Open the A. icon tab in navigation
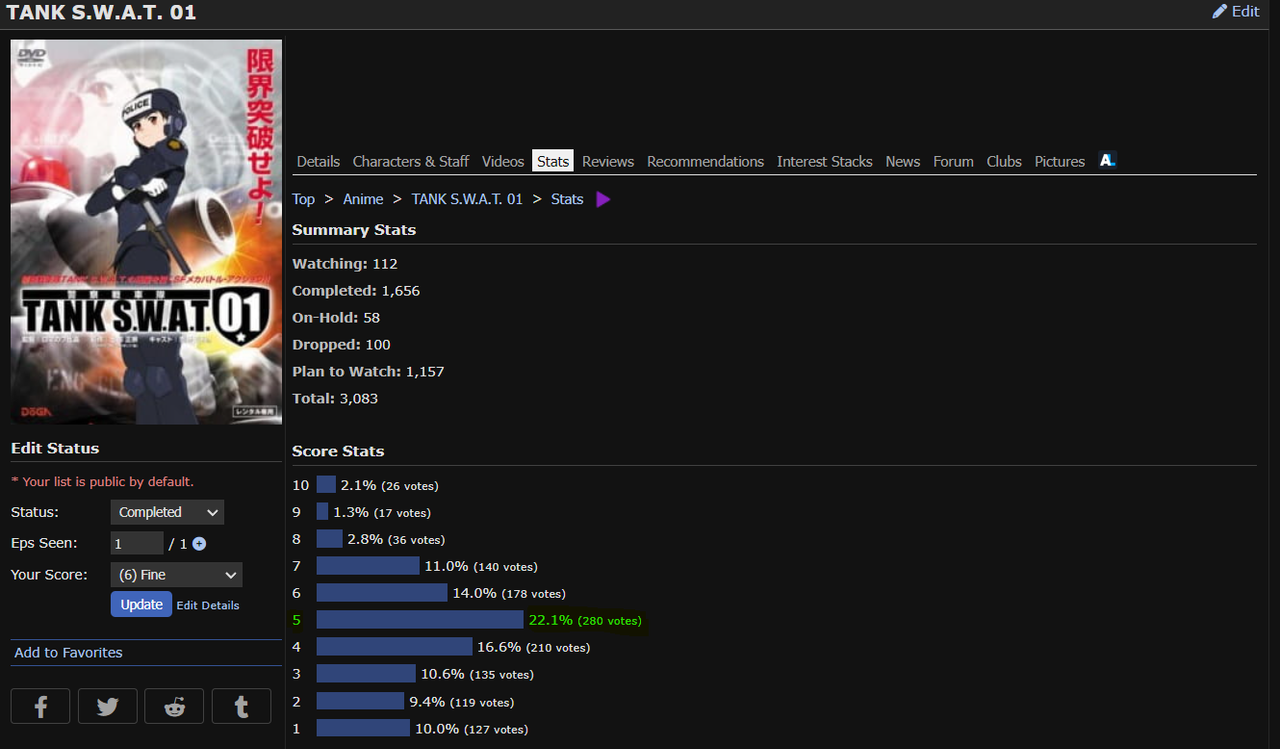1280x749 pixels. [x=1107, y=160]
